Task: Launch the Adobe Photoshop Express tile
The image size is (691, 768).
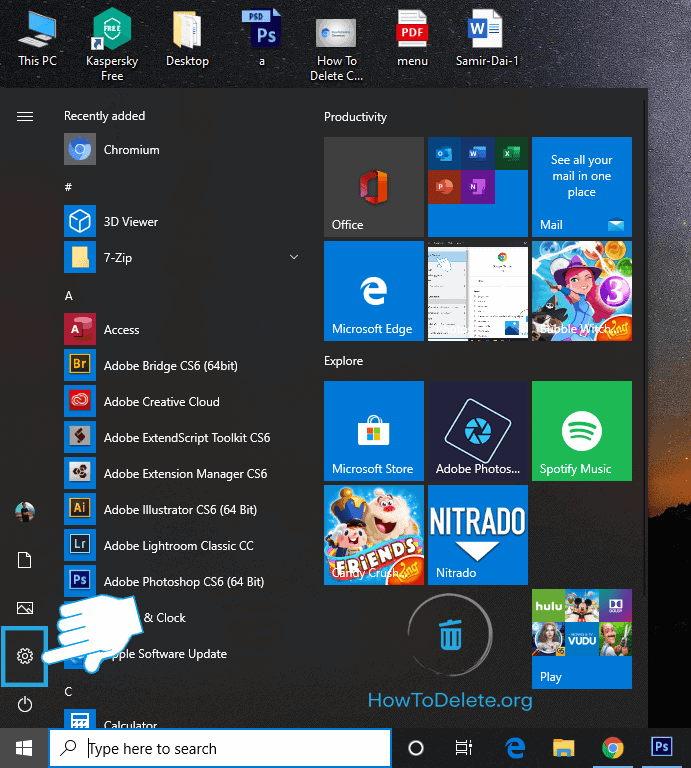Action: [x=477, y=431]
